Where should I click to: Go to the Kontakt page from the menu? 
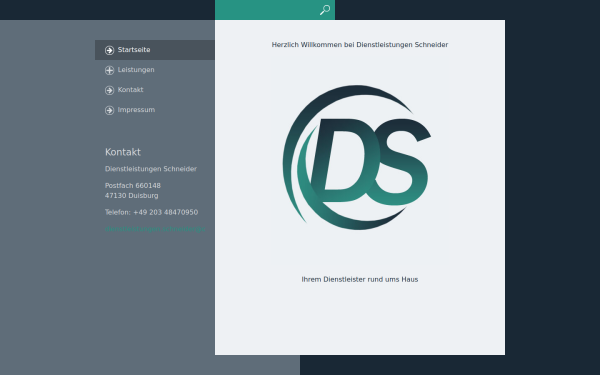(x=155, y=90)
